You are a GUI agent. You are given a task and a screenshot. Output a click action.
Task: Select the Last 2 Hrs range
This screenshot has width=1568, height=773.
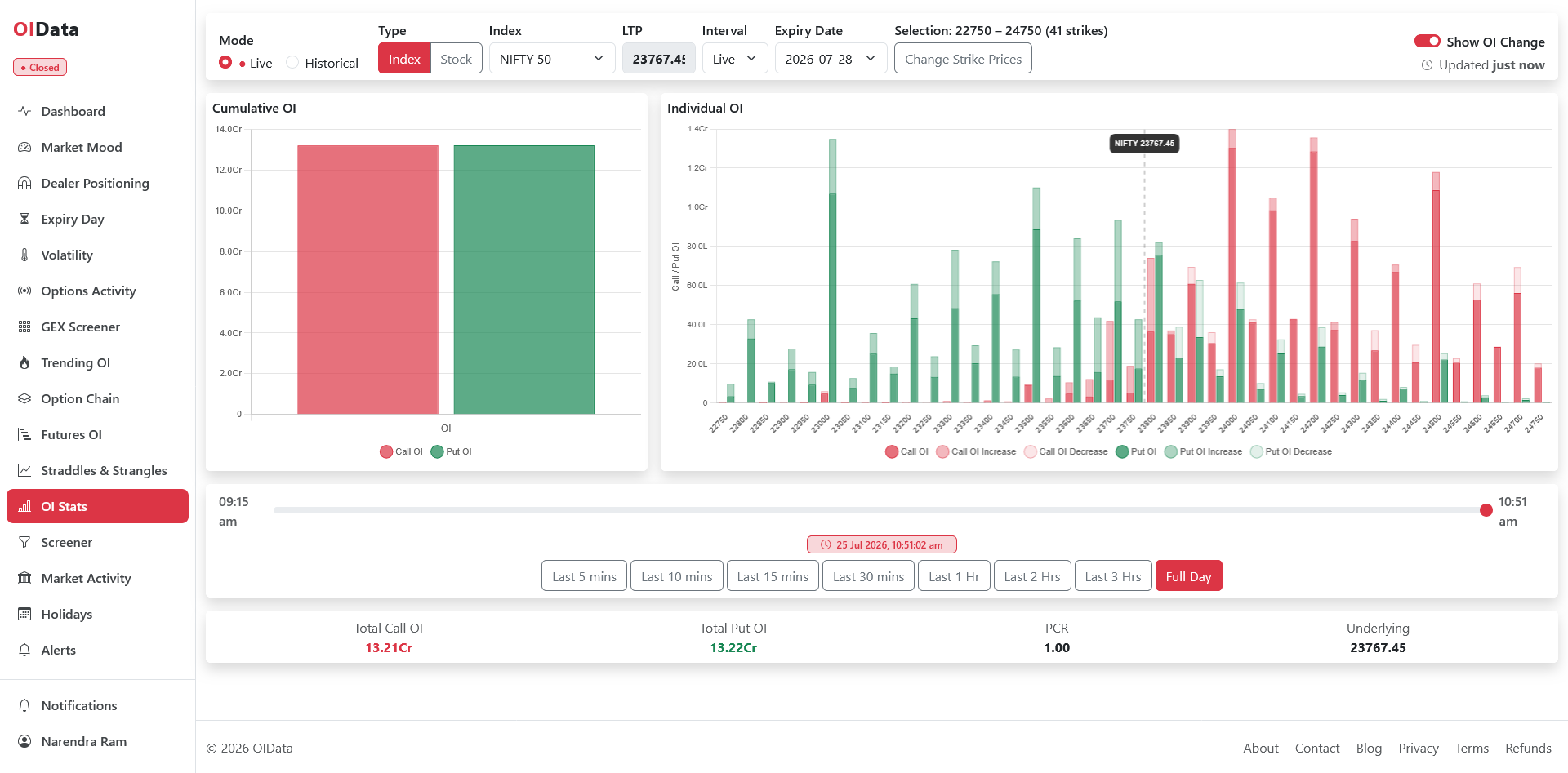(1032, 576)
